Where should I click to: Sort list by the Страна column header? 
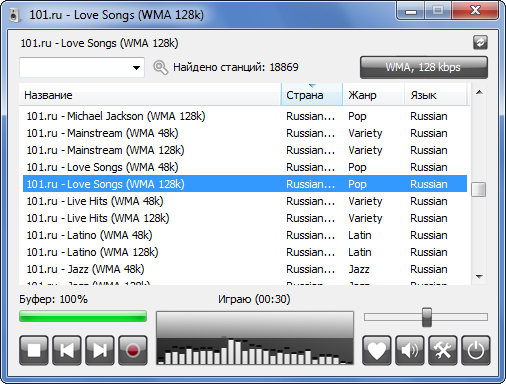click(312, 95)
